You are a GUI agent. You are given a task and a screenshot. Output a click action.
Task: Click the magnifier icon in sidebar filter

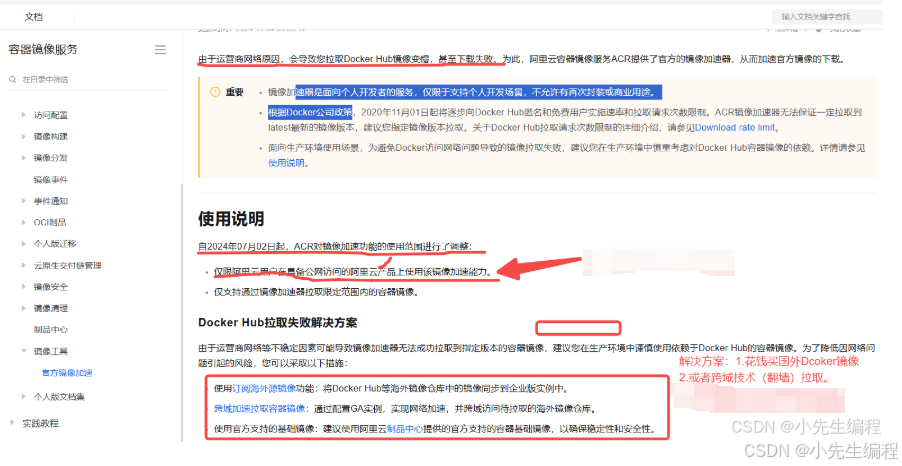13,79
